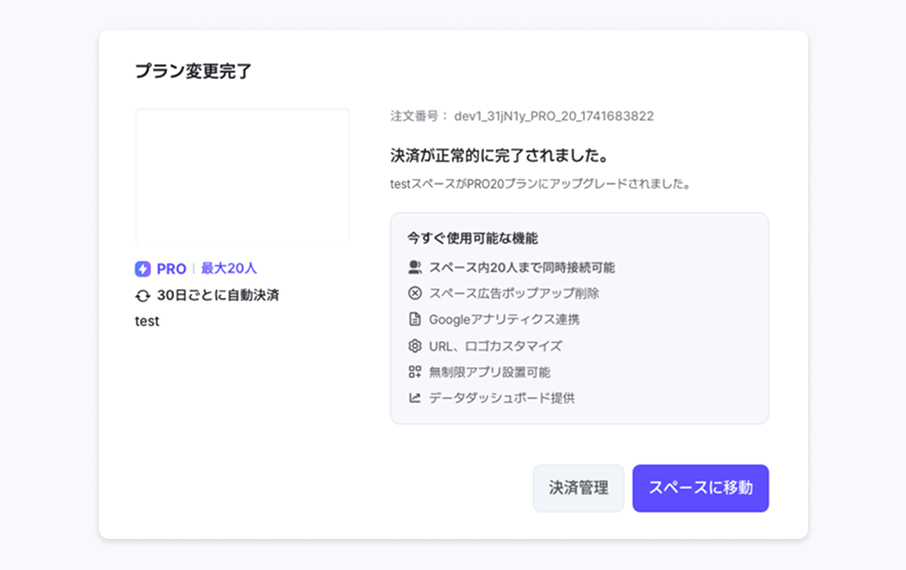Click the data dashboard chart icon
Image resolution: width=906 pixels, height=570 pixels.
(x=415, y=398)
